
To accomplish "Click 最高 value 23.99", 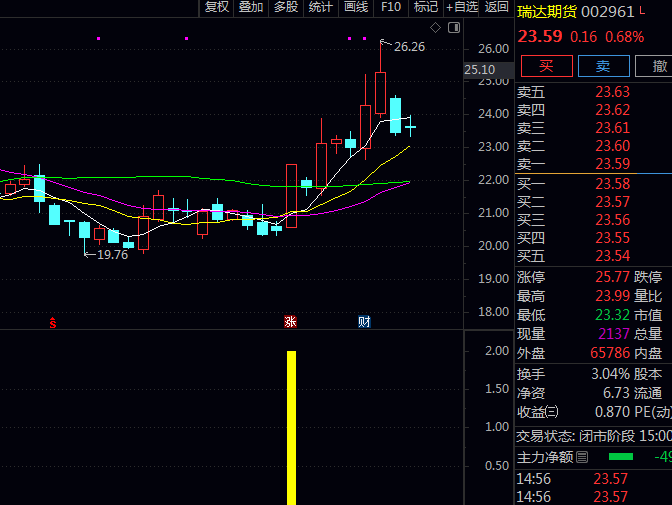I will point(612,296).
